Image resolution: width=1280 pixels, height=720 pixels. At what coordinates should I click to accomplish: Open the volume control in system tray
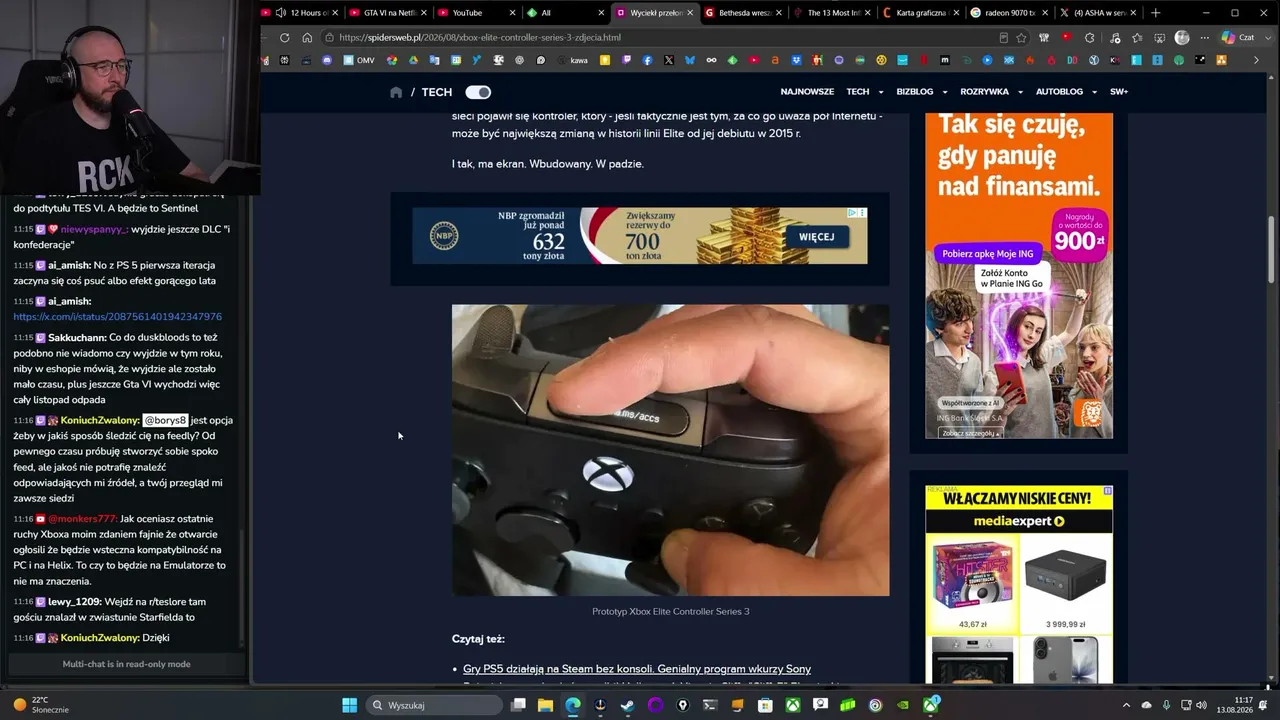tap(1201, 705)
